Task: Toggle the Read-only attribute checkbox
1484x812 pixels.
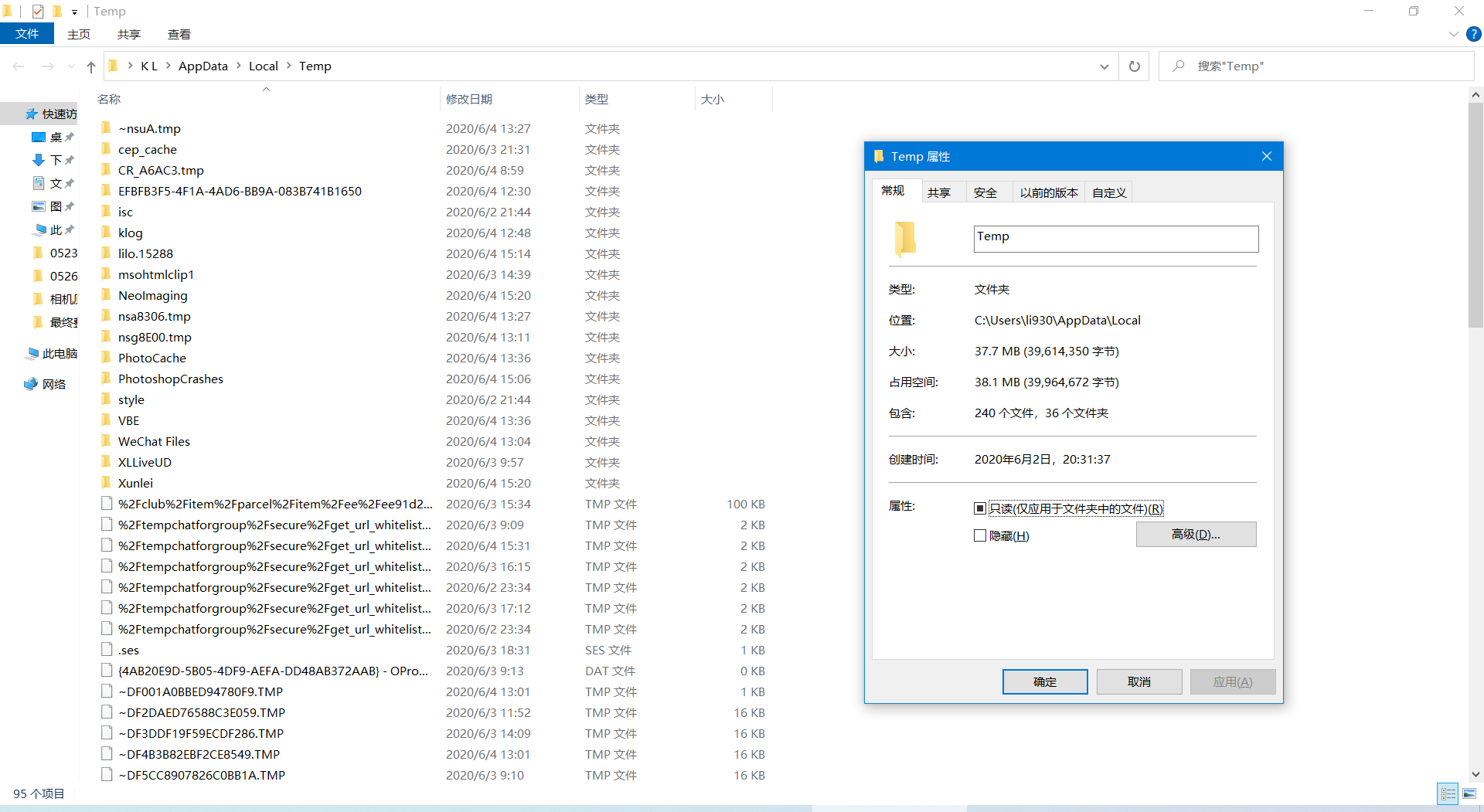Action: click(980, 508)
